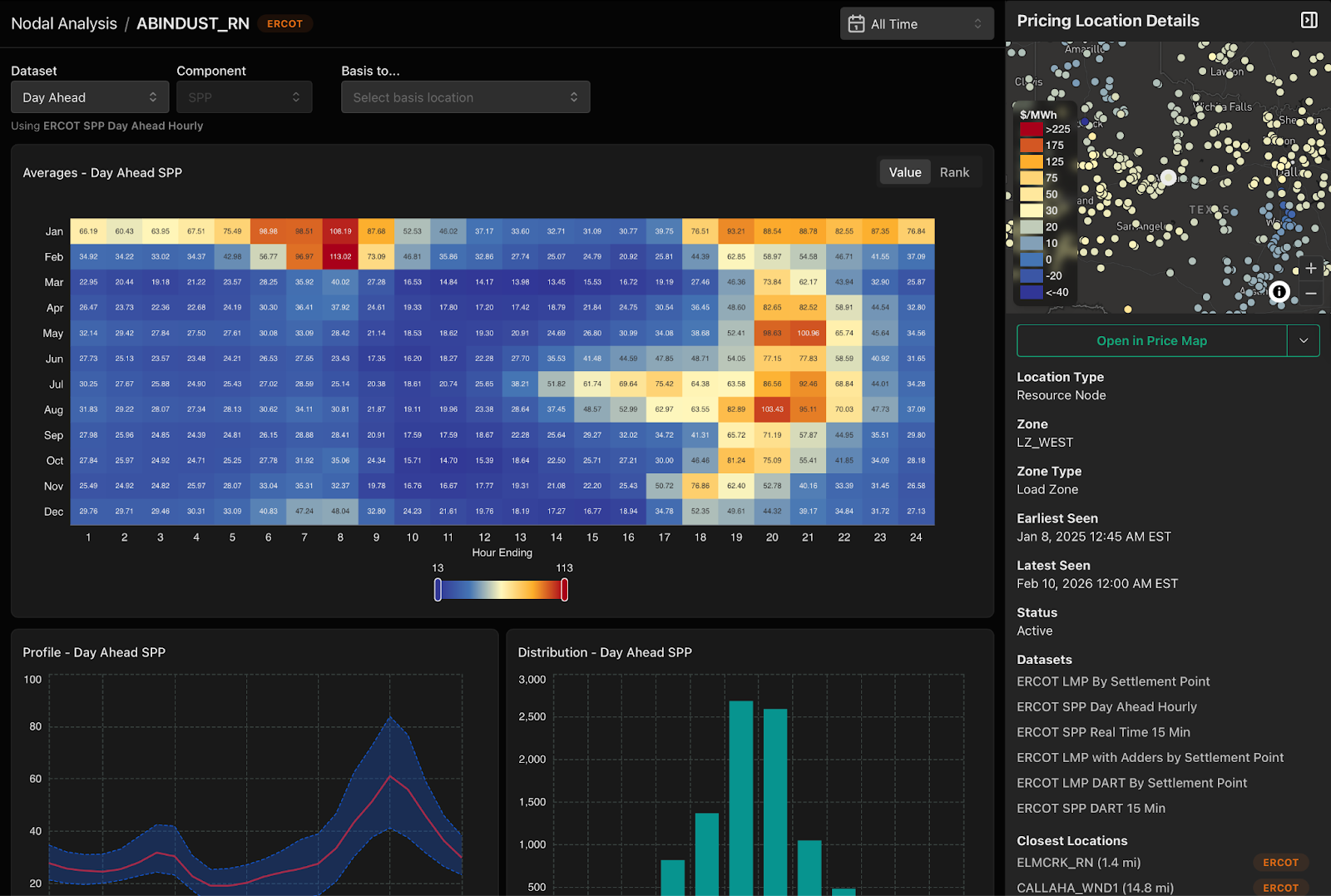Open ERCOT LMP with Adders by Settlement Point
1331x896 pixels.
[x=1150, y=758]
